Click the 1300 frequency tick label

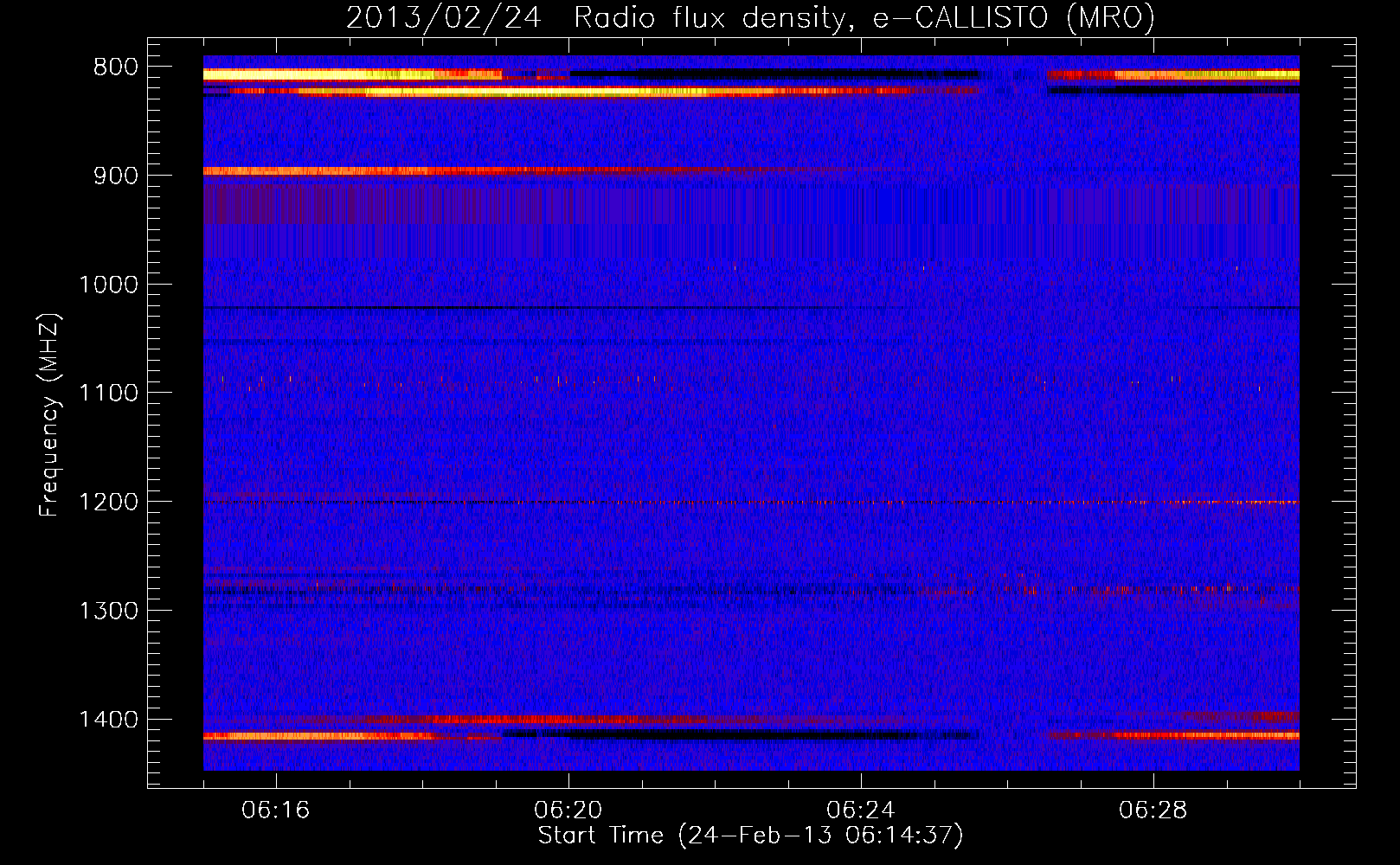pyautogui.click(x=108, y=611)
